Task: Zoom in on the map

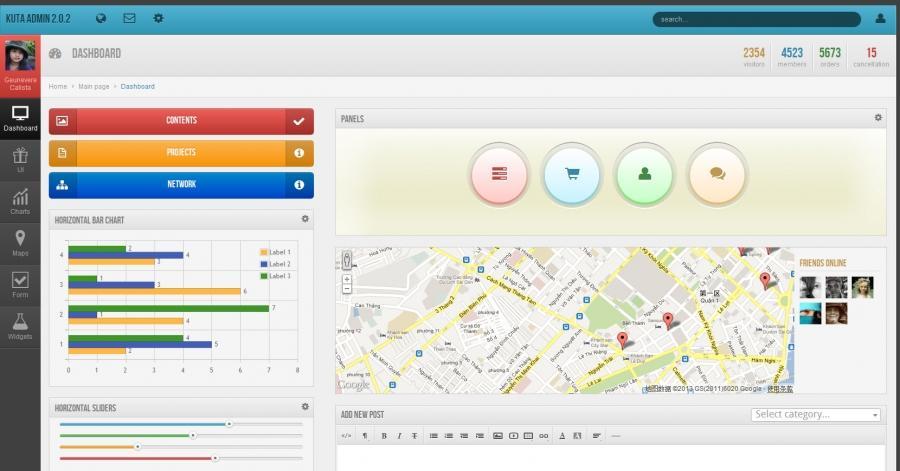Action: click(347, 279)
